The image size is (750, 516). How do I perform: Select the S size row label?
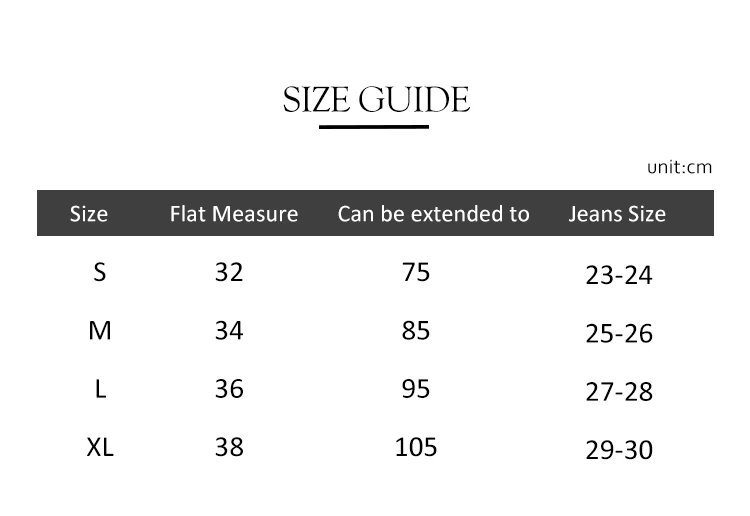point(99,272)
